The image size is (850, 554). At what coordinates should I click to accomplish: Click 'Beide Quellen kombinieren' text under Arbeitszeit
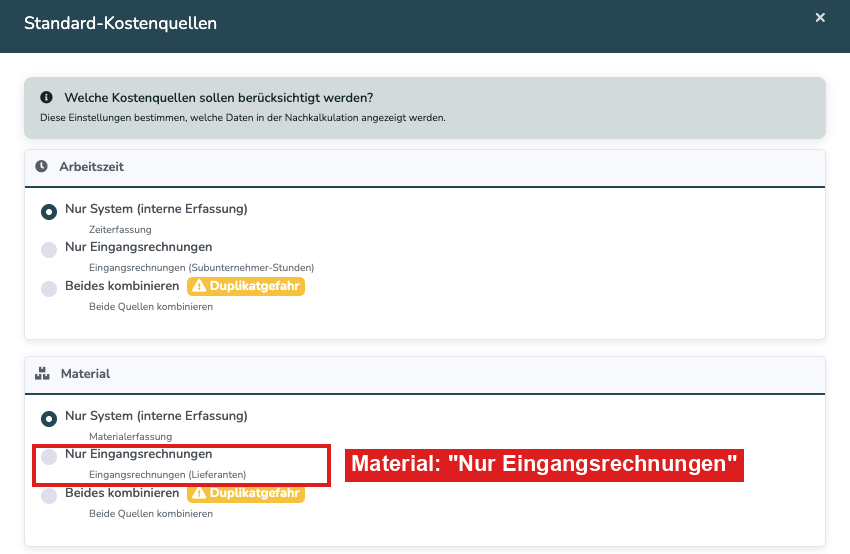click(151, 307)
